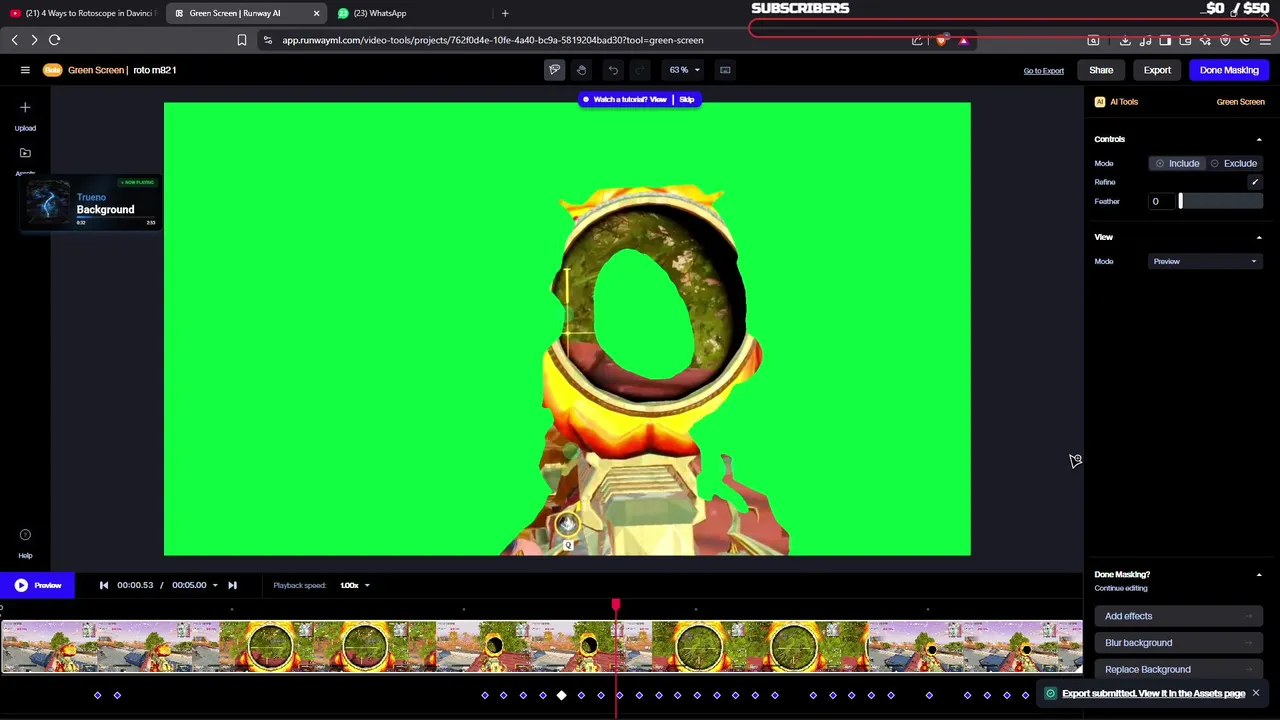
Task: Click the share page icon in address bar
Action: coord(917,40)
